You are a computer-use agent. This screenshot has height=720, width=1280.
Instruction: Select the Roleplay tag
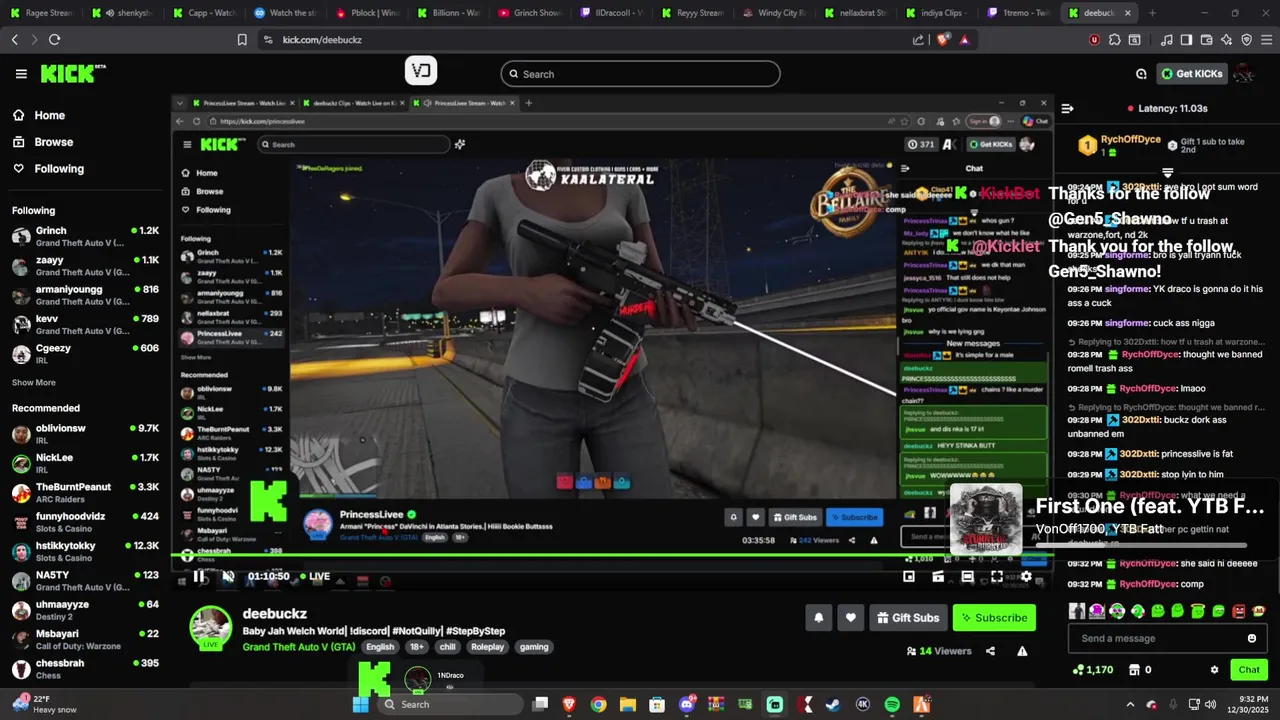[488, 647]
